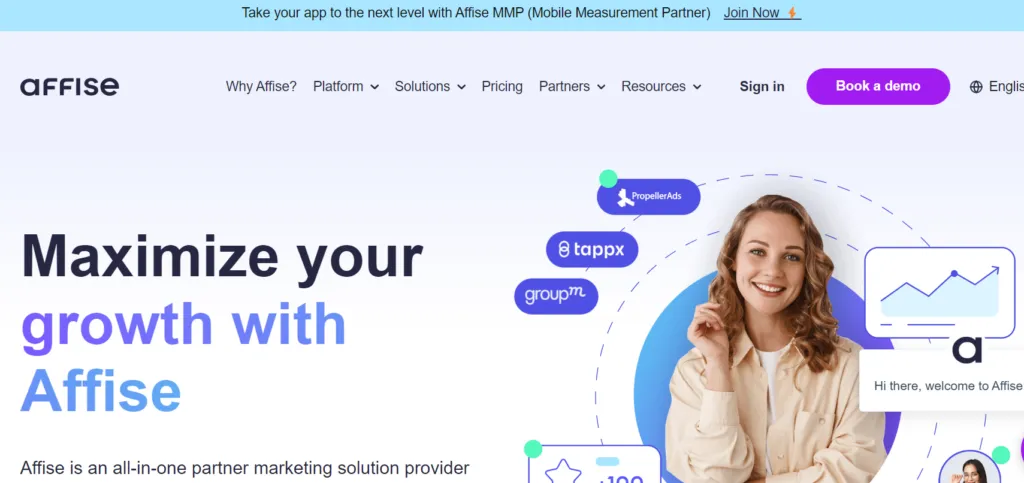The image size is (1024, 483).
Task: Click the lightning bolt next to Join Now
Action: [x=792, y=13]
